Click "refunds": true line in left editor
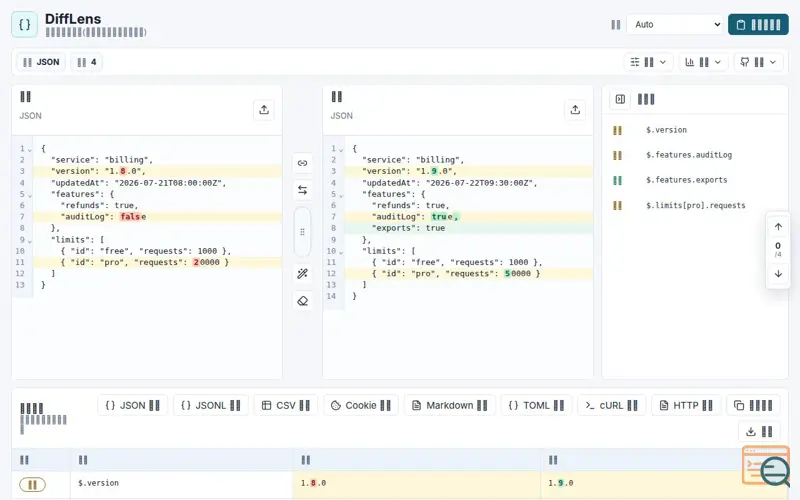The height and width of the screenshot is (500, 800). (x=158, y=206)
